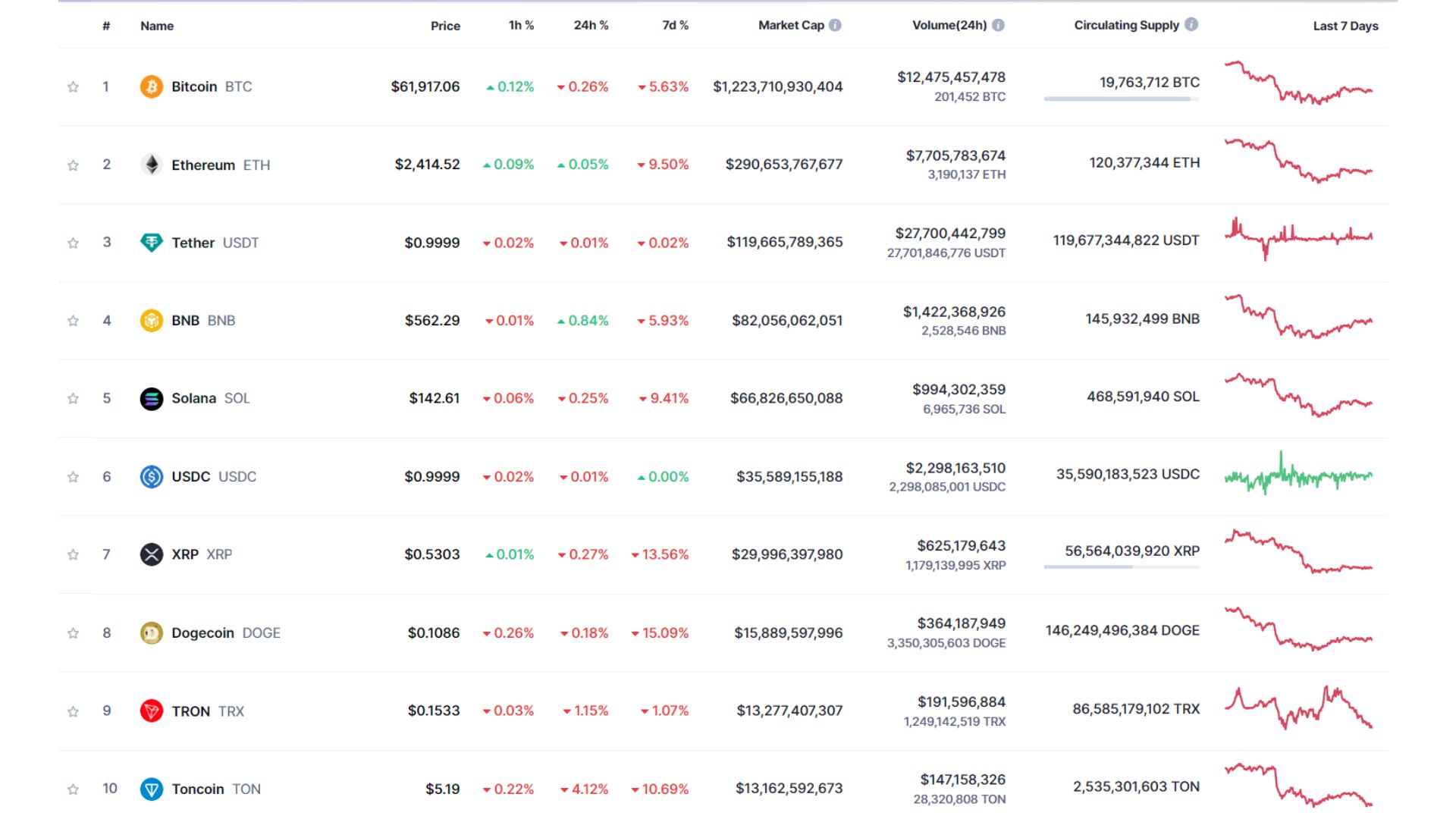Click the Tether coin logo
The width and height of the screenshot is (1456, 819).
pos(152,243)
